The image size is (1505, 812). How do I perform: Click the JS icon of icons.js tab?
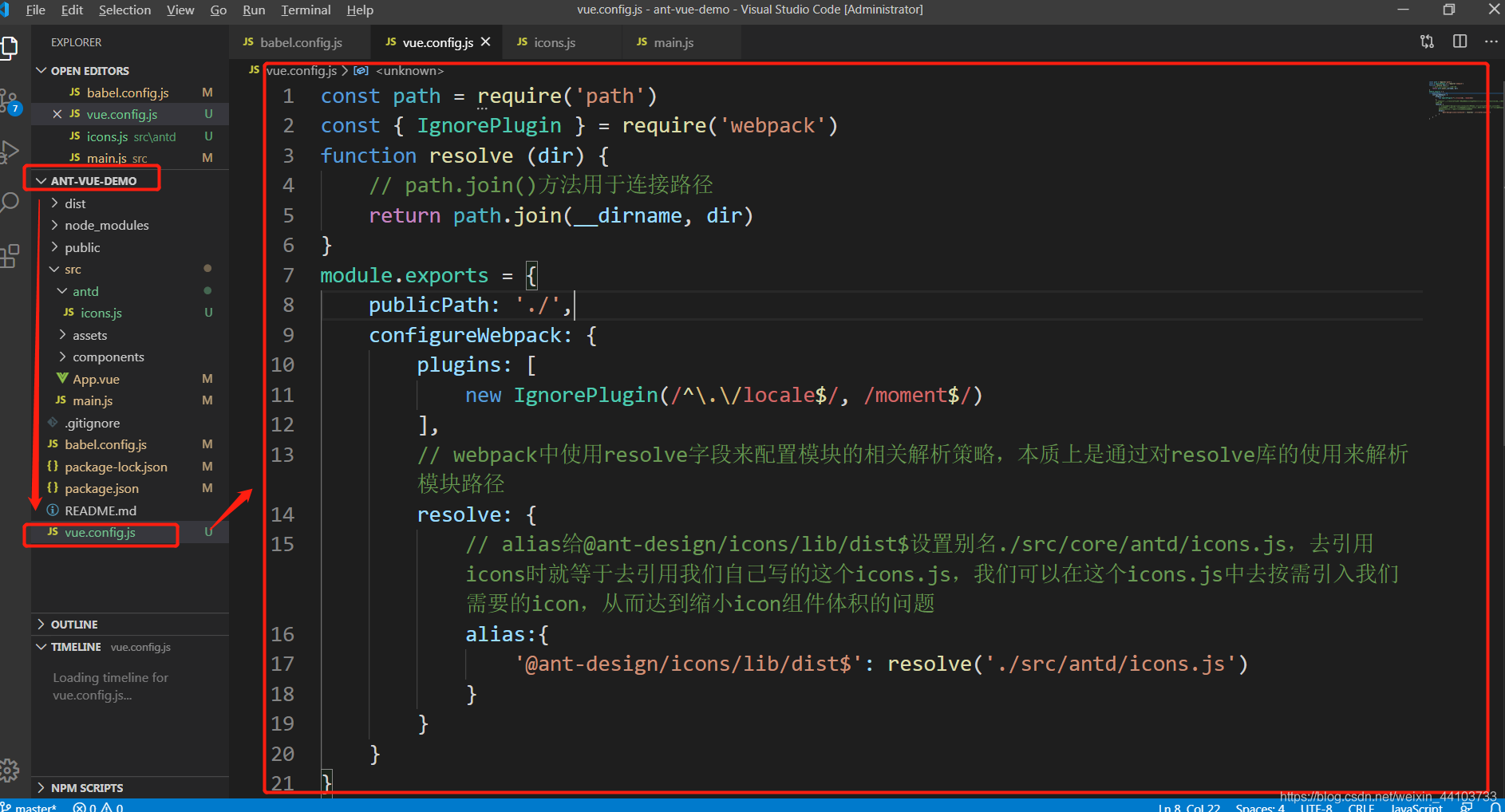pos(522,42)
